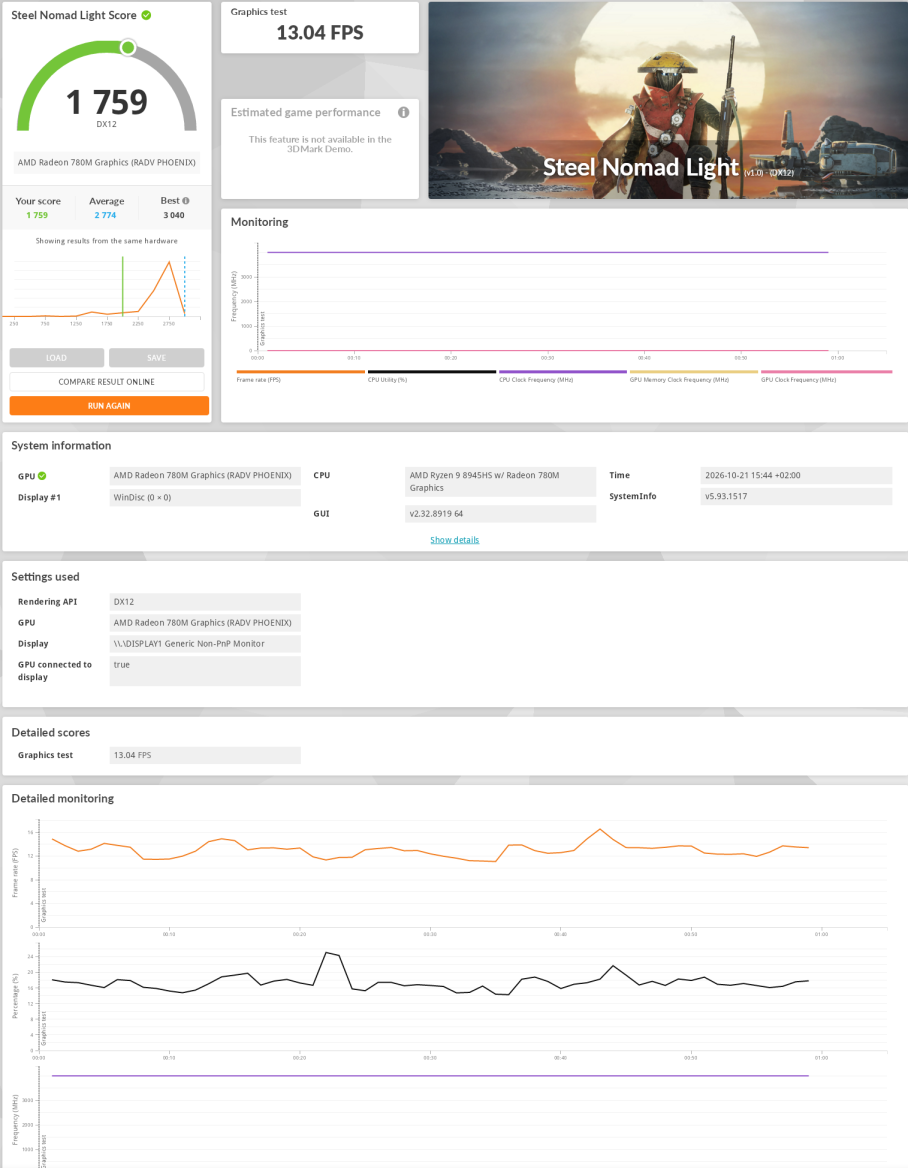Click the score distribution chart peak
Image resolution: width=908 pixels, height=1168 pixels.
[170, 262]
